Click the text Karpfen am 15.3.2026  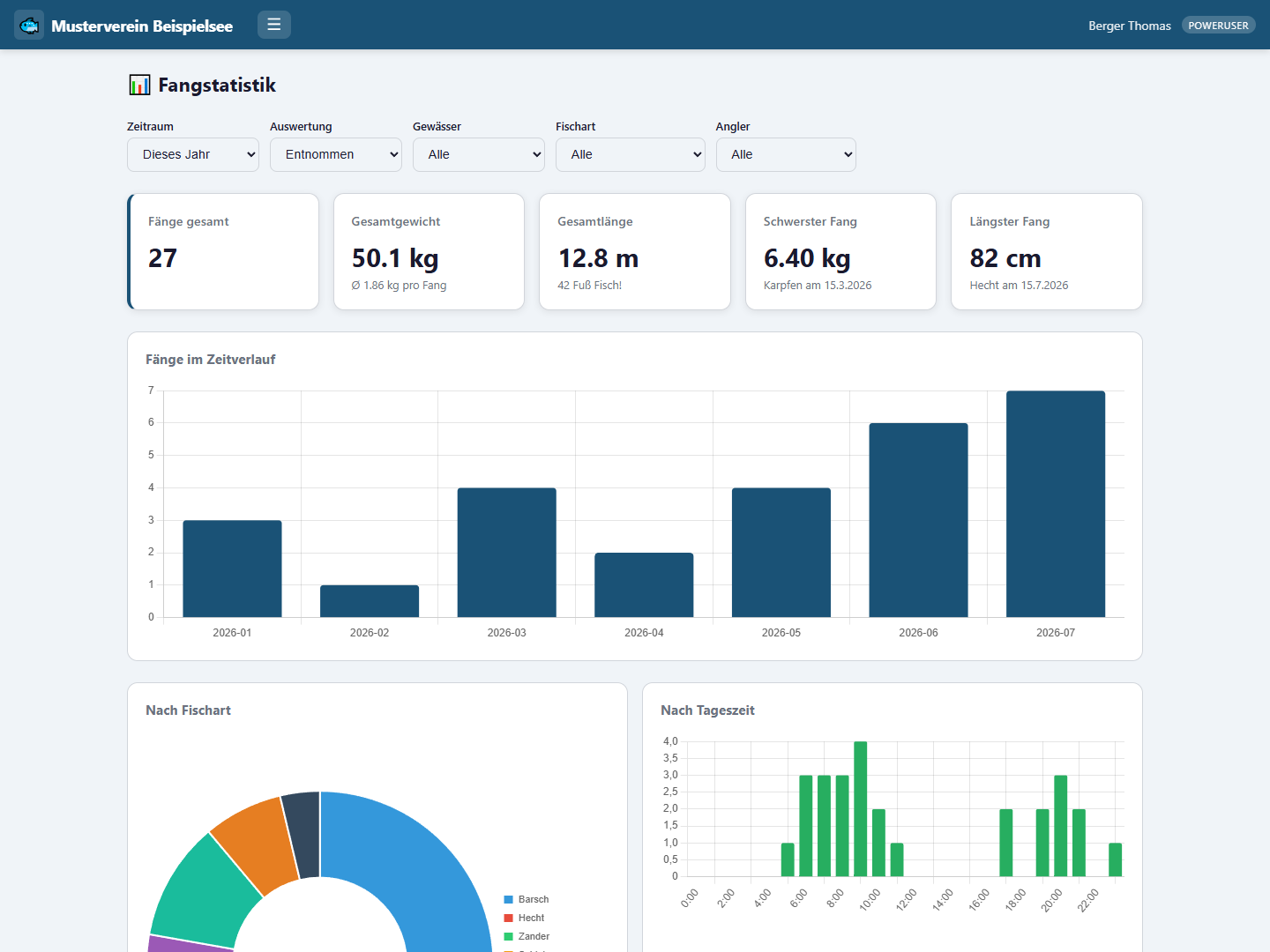point(818,286)
